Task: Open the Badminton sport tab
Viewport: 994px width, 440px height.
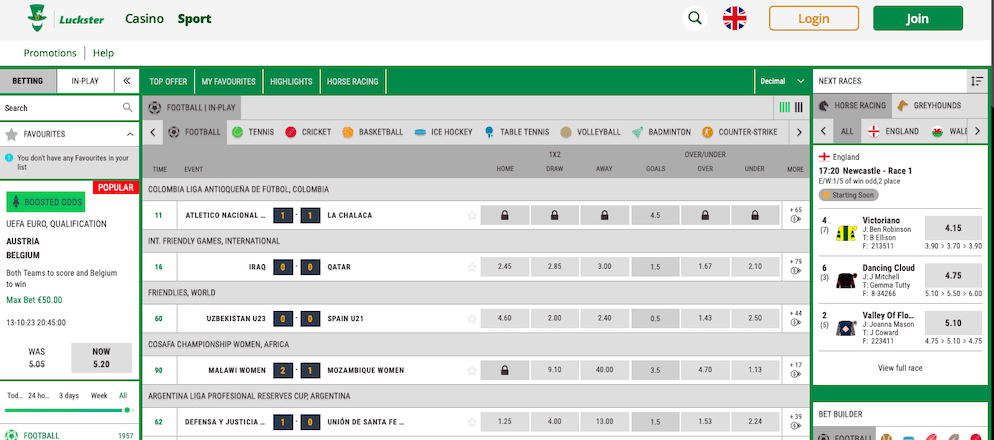Action: click(662, 132)
